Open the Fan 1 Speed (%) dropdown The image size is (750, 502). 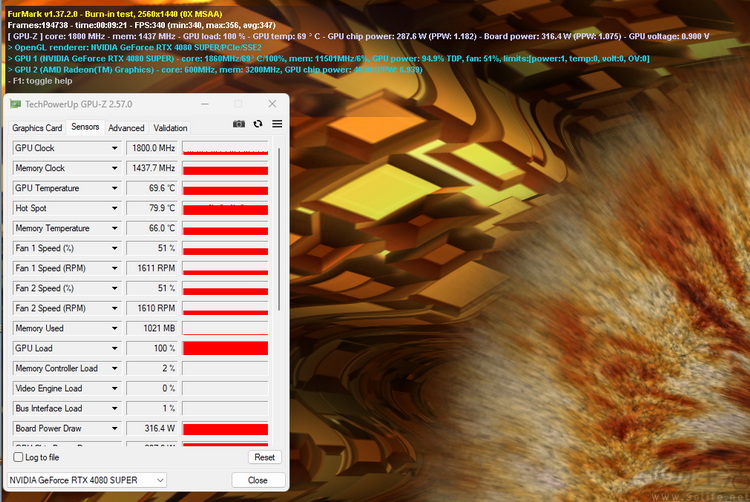point(114,249)
